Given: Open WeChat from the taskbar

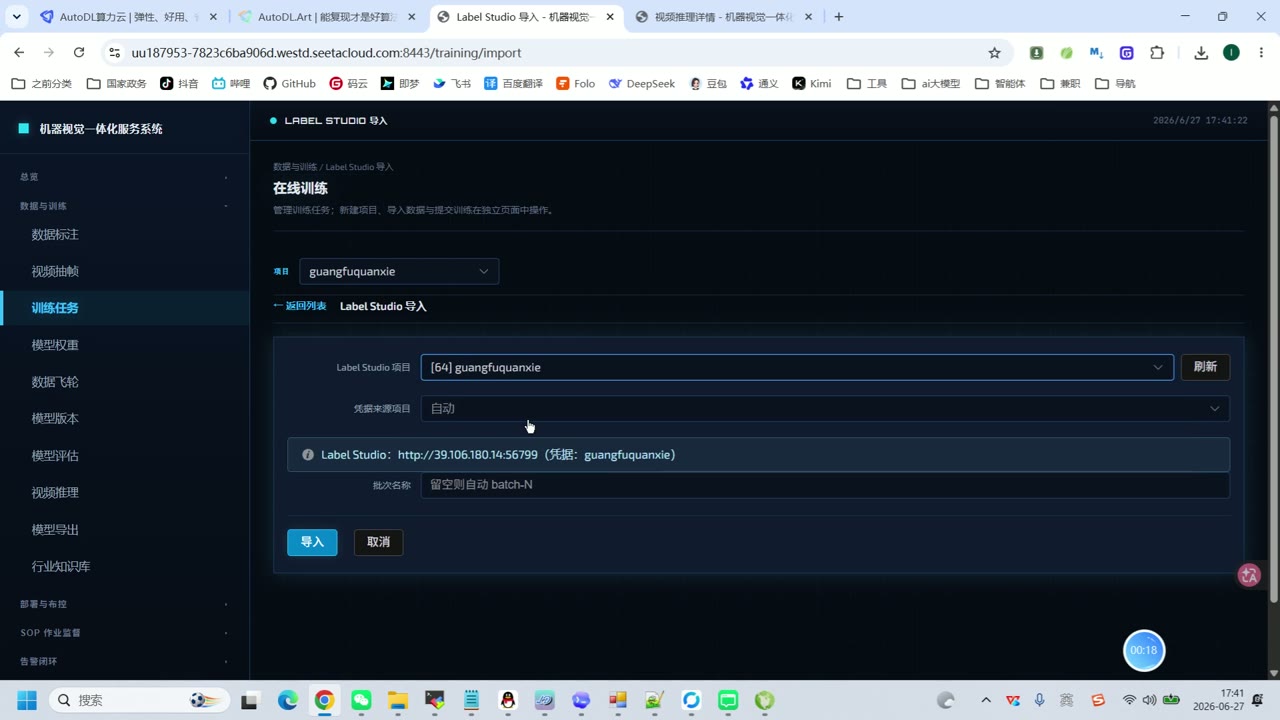Looking at the screenshot, I should [361, 700].
